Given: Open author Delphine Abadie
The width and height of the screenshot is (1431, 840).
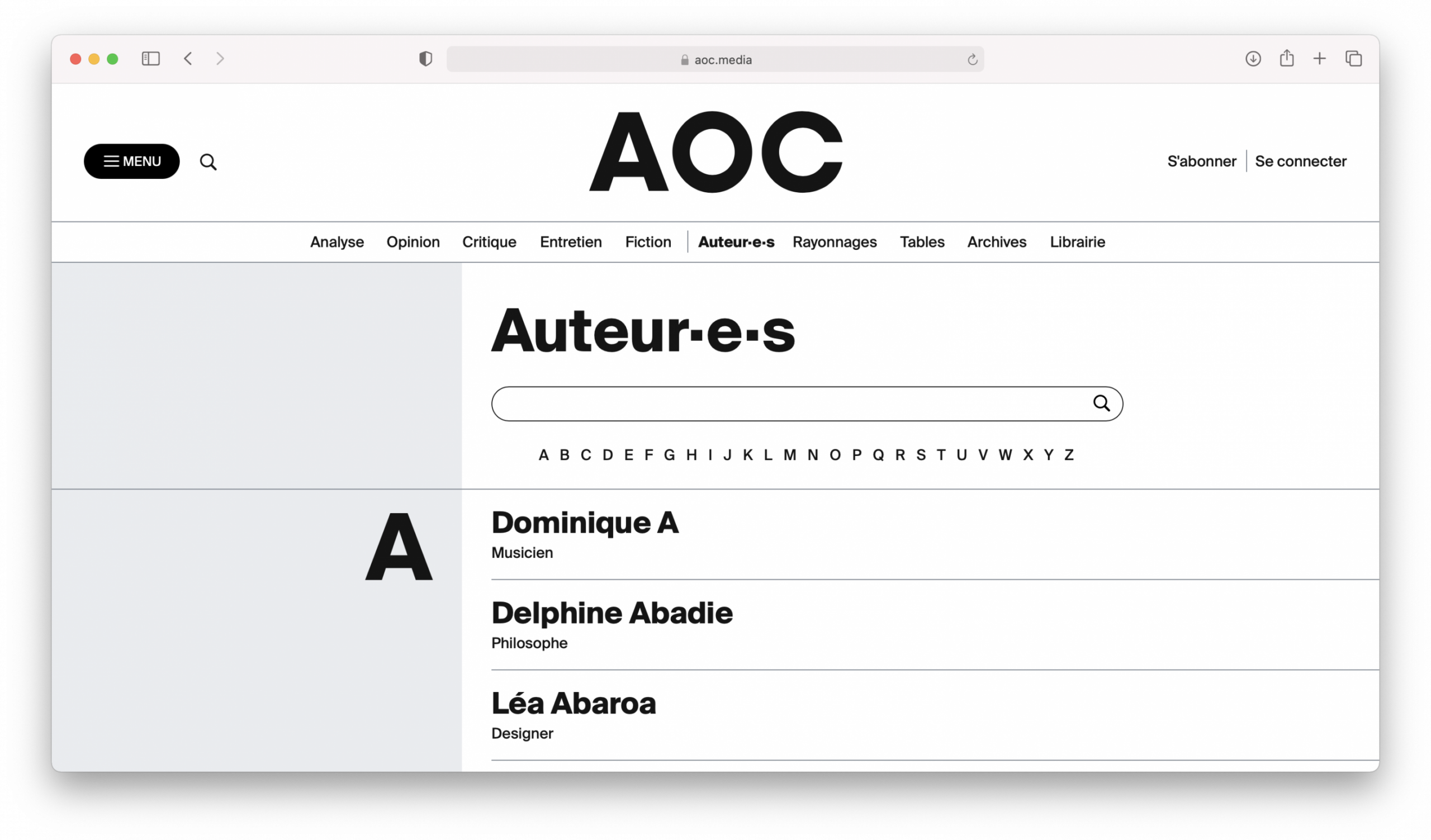Looking at the screenshot, I should coord(612,614).
